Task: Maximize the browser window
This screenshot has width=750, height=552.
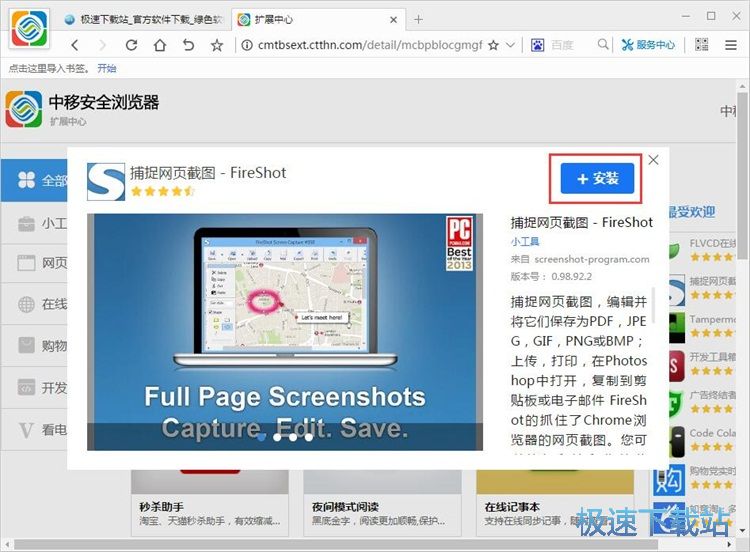Action: (711, 16)
